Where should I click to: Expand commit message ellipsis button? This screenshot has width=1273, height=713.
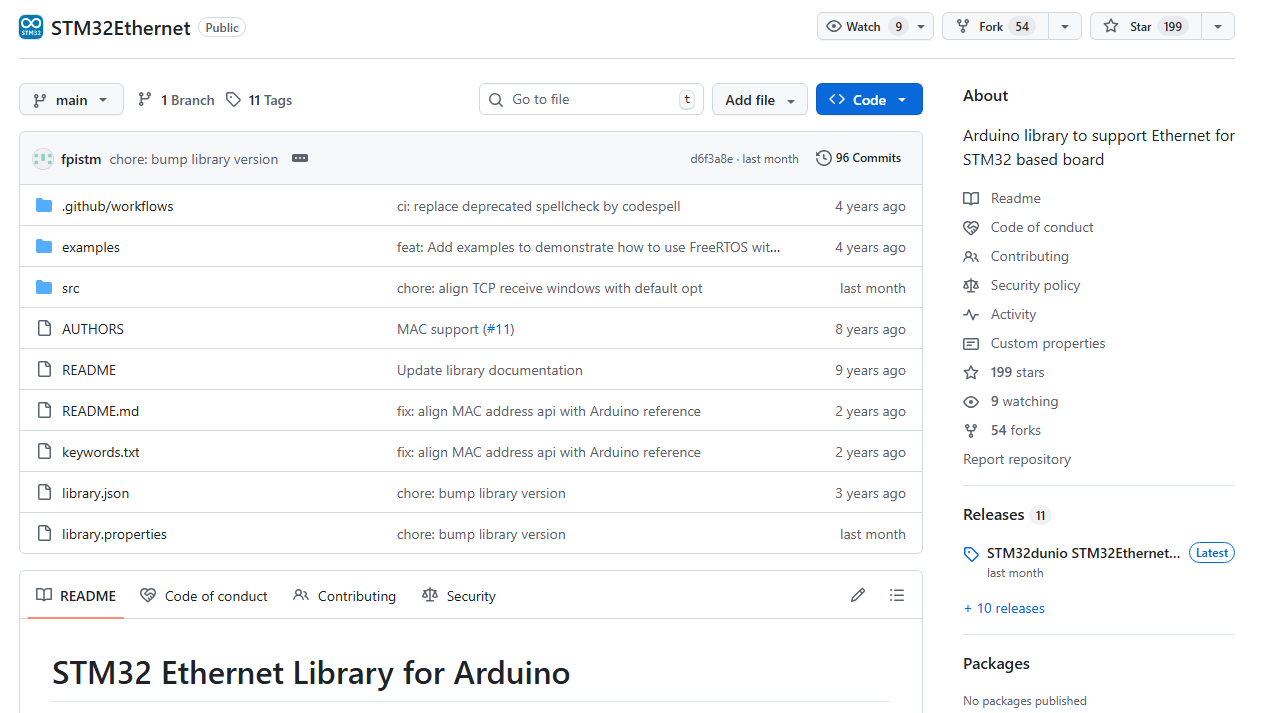click(300, 159)
